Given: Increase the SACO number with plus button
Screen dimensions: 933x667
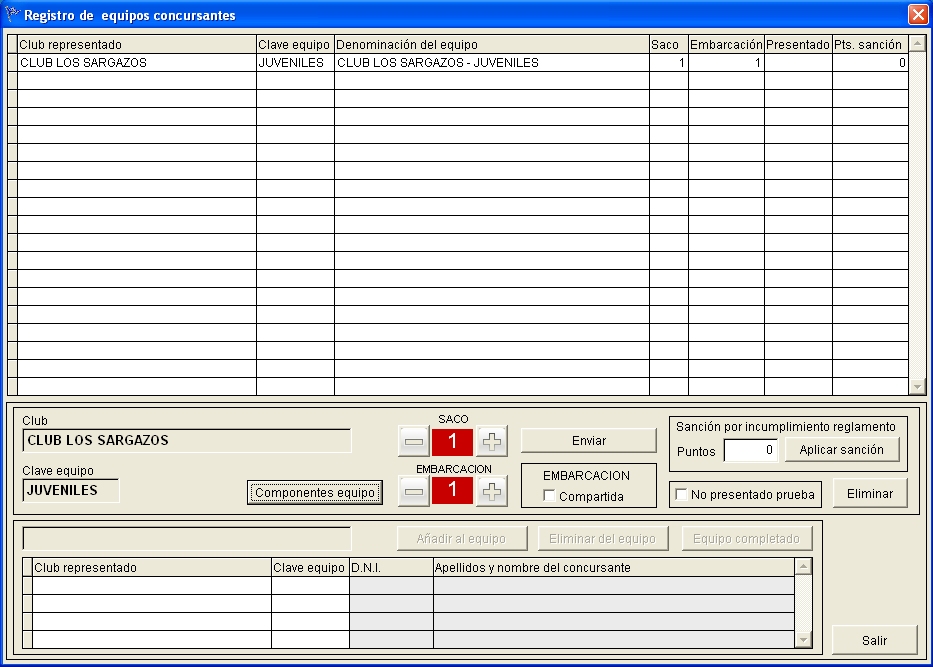Looking at the screenshot, I should point(492,441).
